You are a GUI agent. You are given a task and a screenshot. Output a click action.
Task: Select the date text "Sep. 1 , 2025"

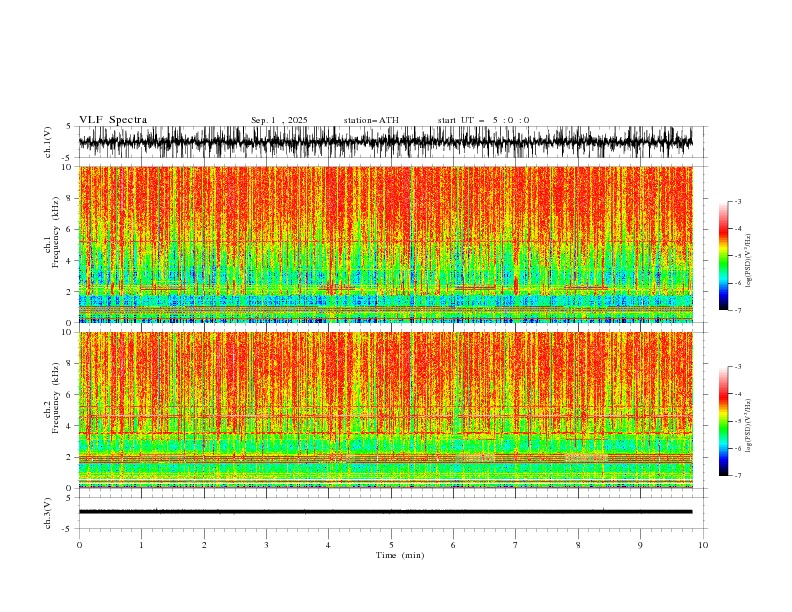point(279,120)
